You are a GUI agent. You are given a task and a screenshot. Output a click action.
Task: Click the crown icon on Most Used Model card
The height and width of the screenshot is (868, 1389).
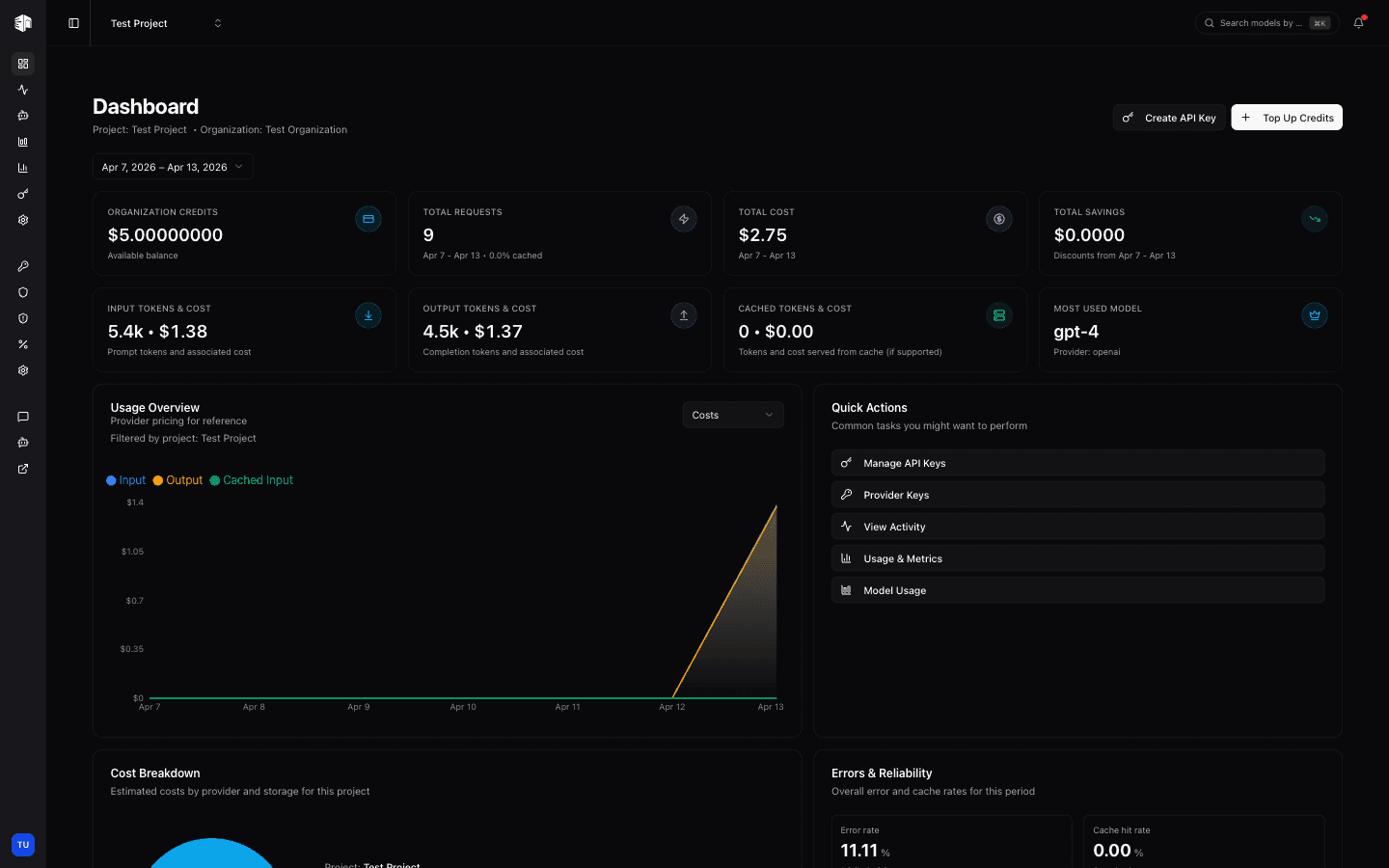[1315, 315]
